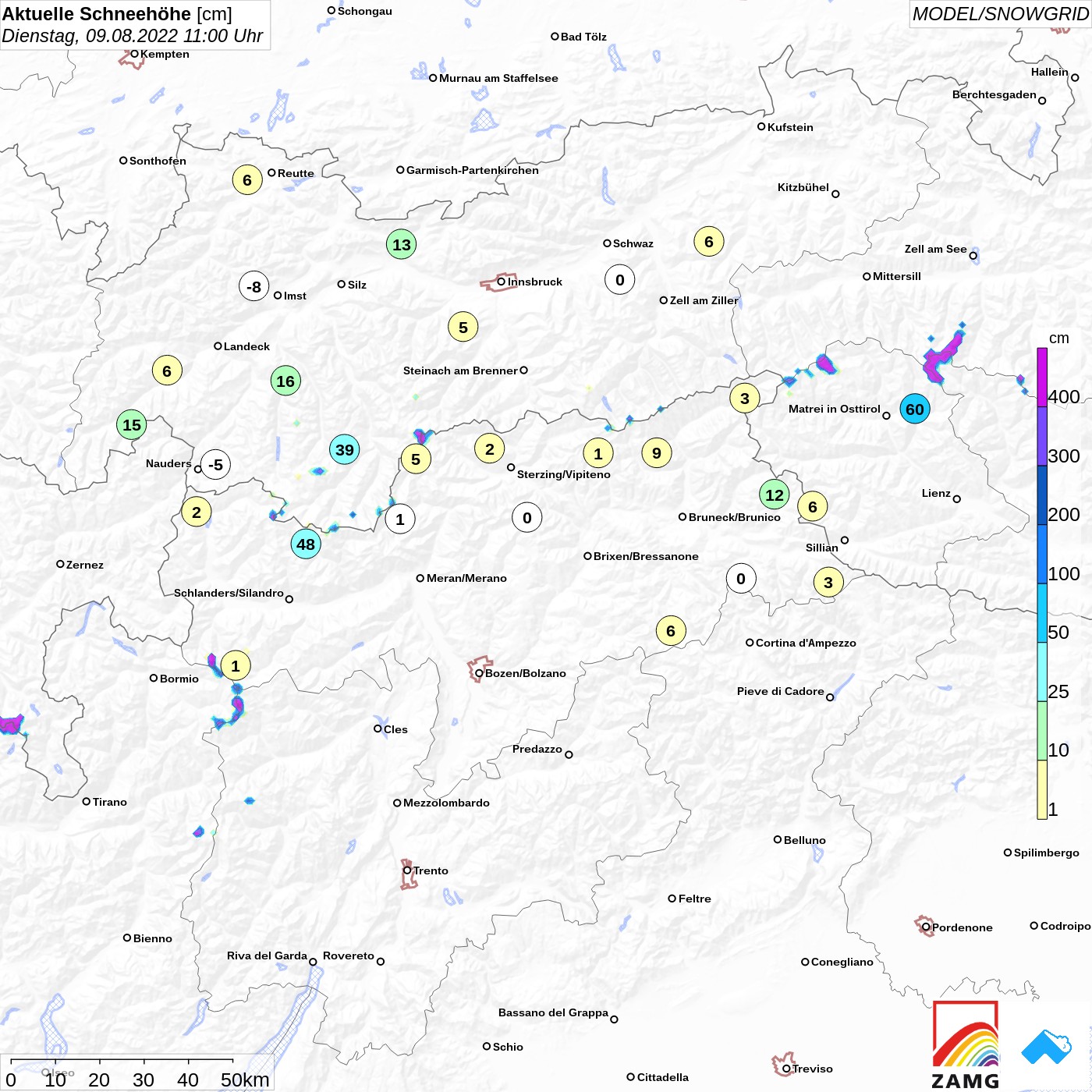Pick the cyan station marker reading 48
Image resolution: width=1092 pixels, height=1092 pixels.
(x=306, y=544)
